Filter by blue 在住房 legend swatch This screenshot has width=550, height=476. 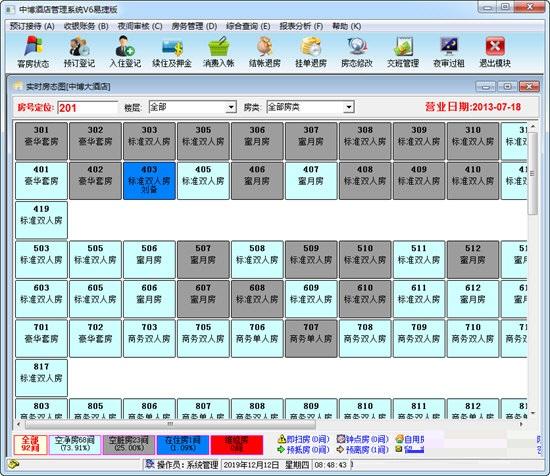pos(183,444)
